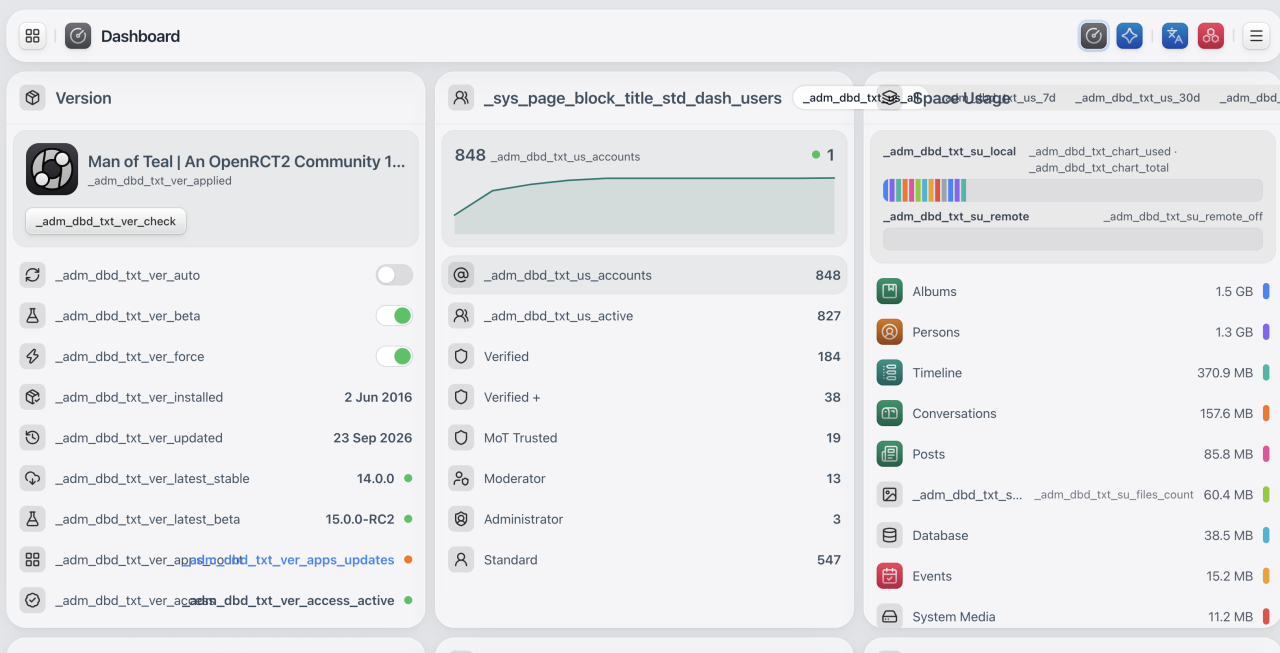Open the blue _adm_dbd_txt_ver_apps_updates link
This screenshot has width=1280, height=653.
pyautogui.click(x=288, y=560)
